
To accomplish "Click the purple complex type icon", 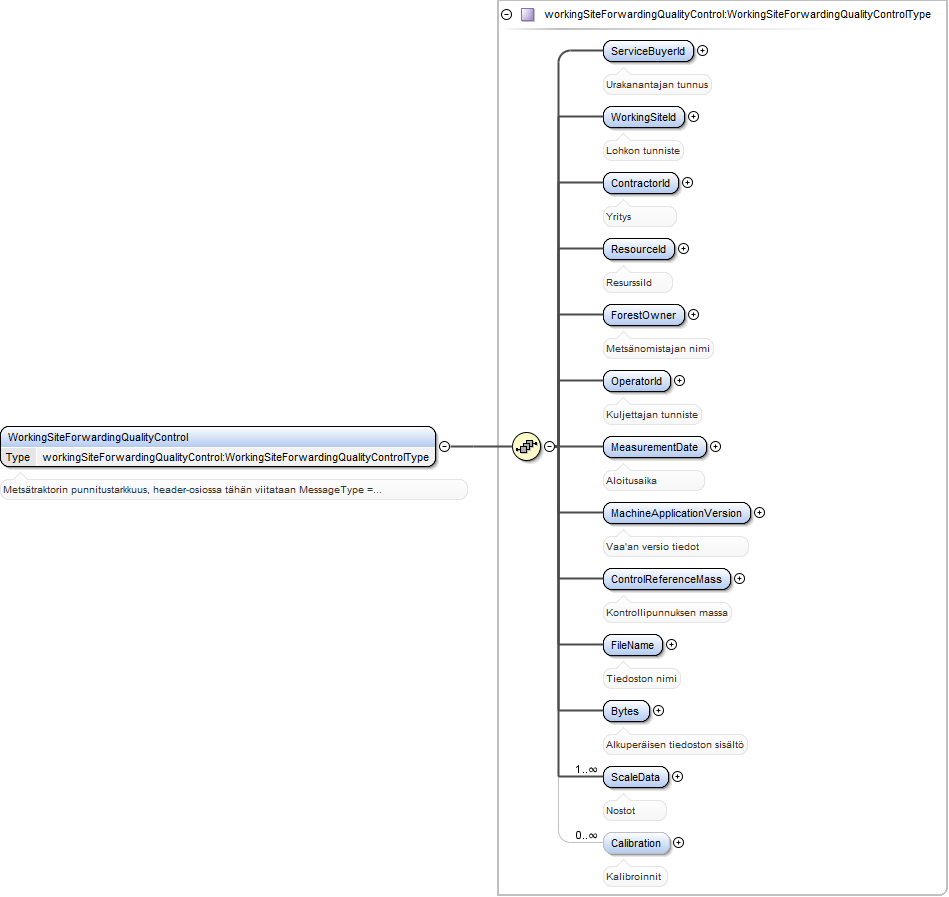I will click(528, 15).
